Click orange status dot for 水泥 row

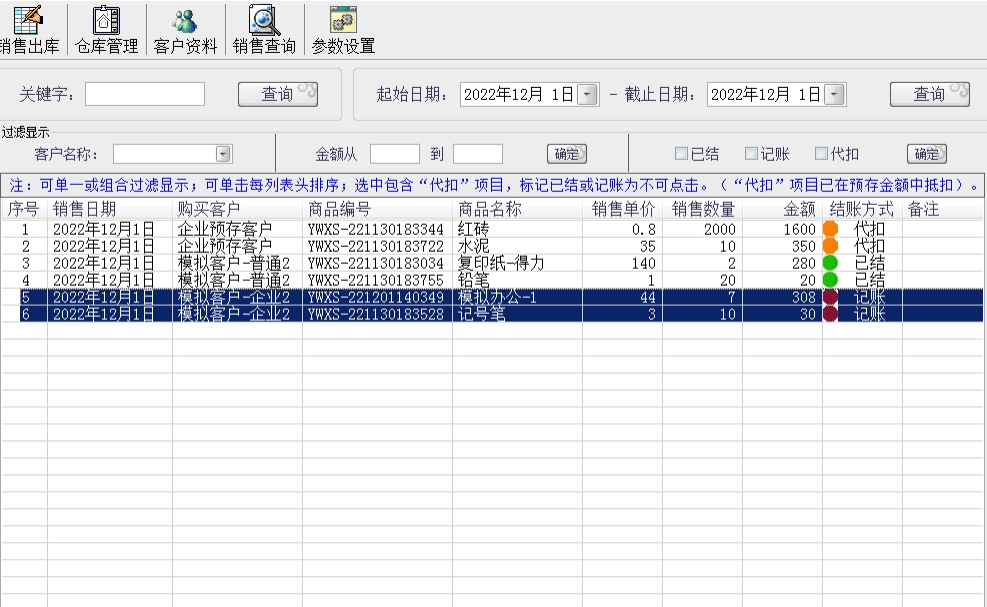click(830, 246)
